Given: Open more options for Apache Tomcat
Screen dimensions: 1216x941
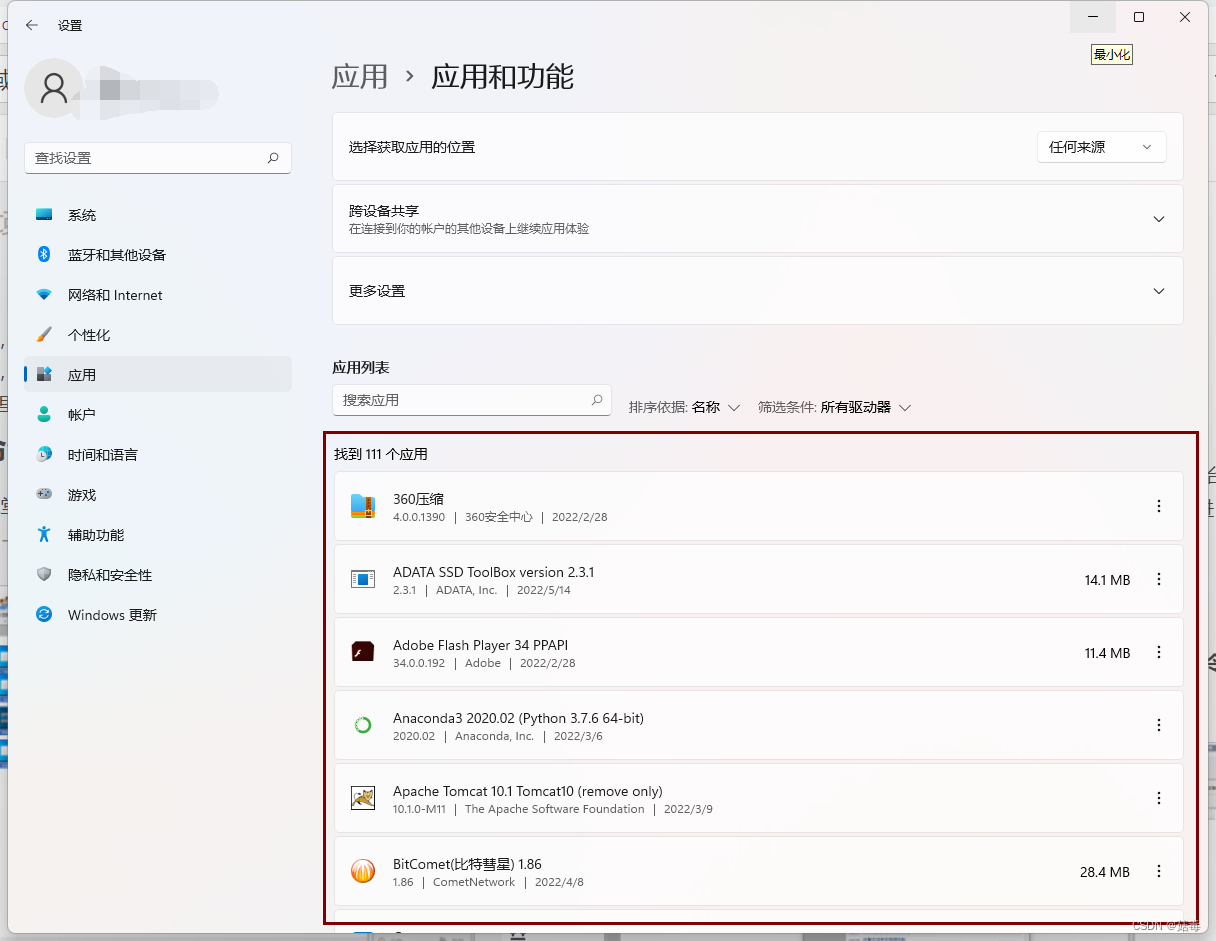Looking at the screenshot, I should point(1159,798).
